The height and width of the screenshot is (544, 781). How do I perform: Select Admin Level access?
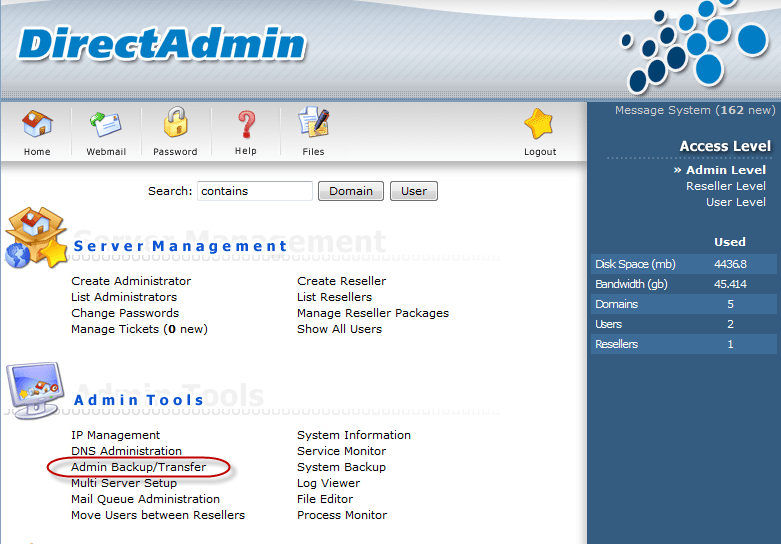(725, 170)
